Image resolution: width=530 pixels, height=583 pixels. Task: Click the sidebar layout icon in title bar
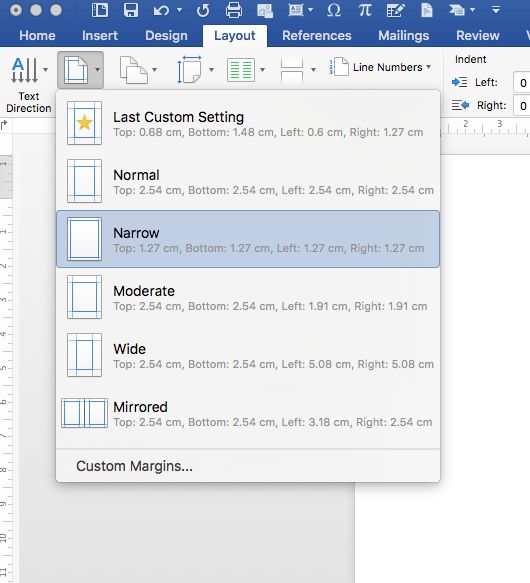click(x=100, y=10)
